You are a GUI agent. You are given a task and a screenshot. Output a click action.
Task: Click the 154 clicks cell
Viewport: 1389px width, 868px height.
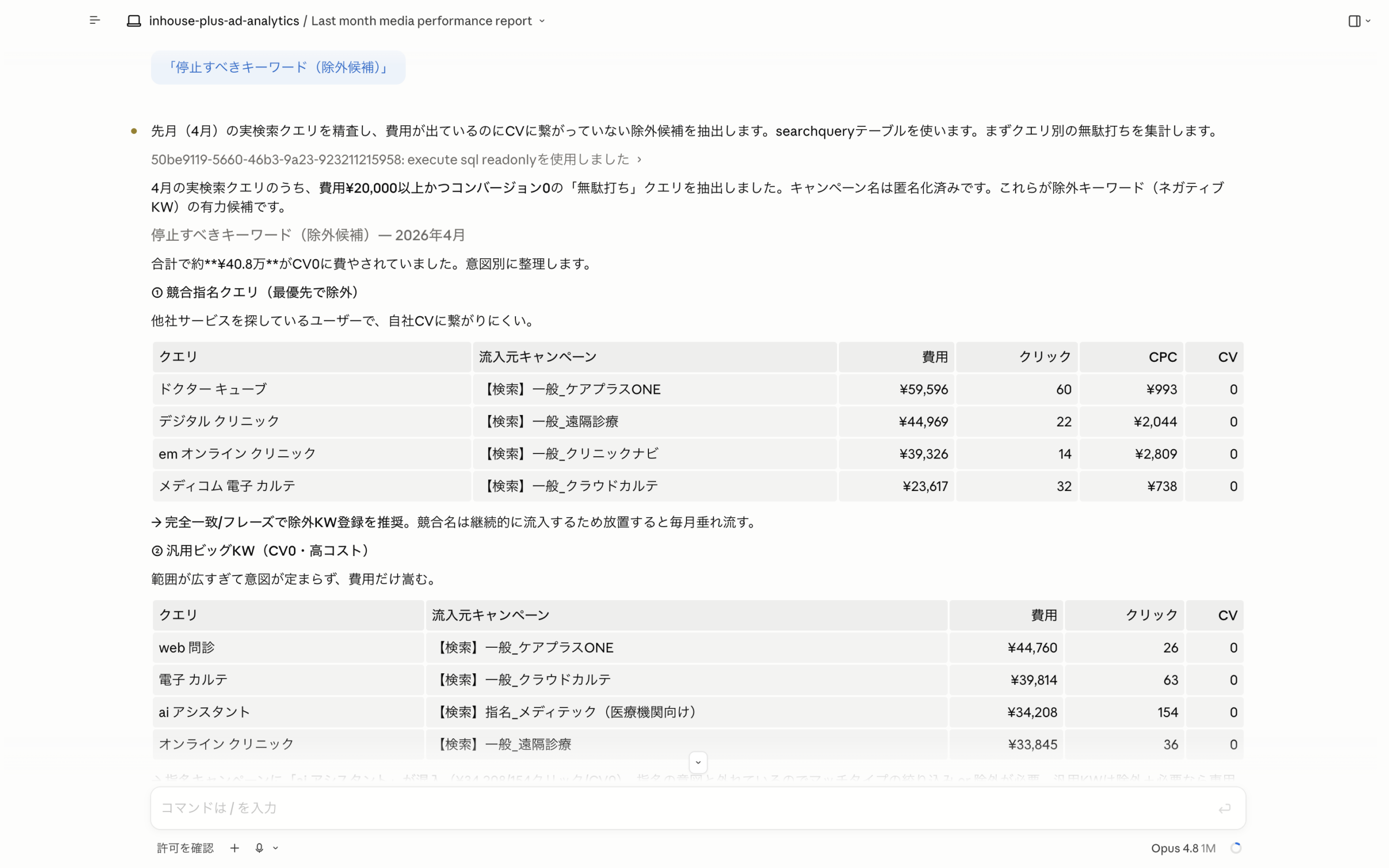1125,712
